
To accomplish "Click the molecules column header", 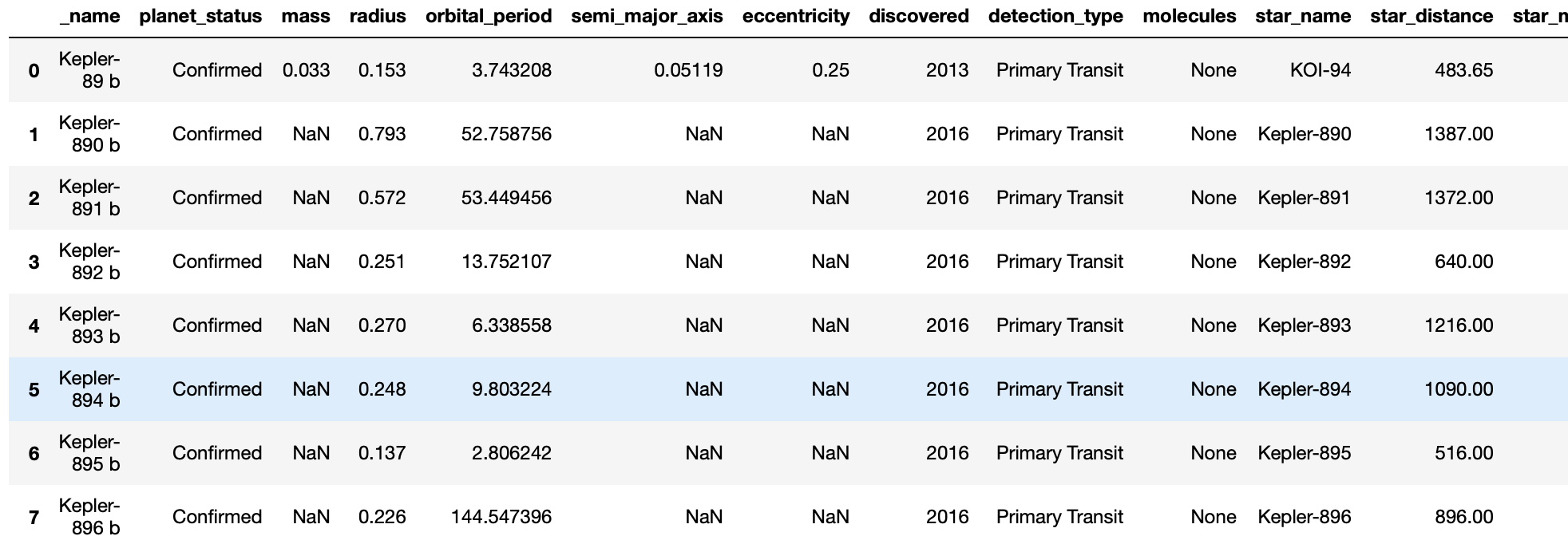I will click(1190, 16).
